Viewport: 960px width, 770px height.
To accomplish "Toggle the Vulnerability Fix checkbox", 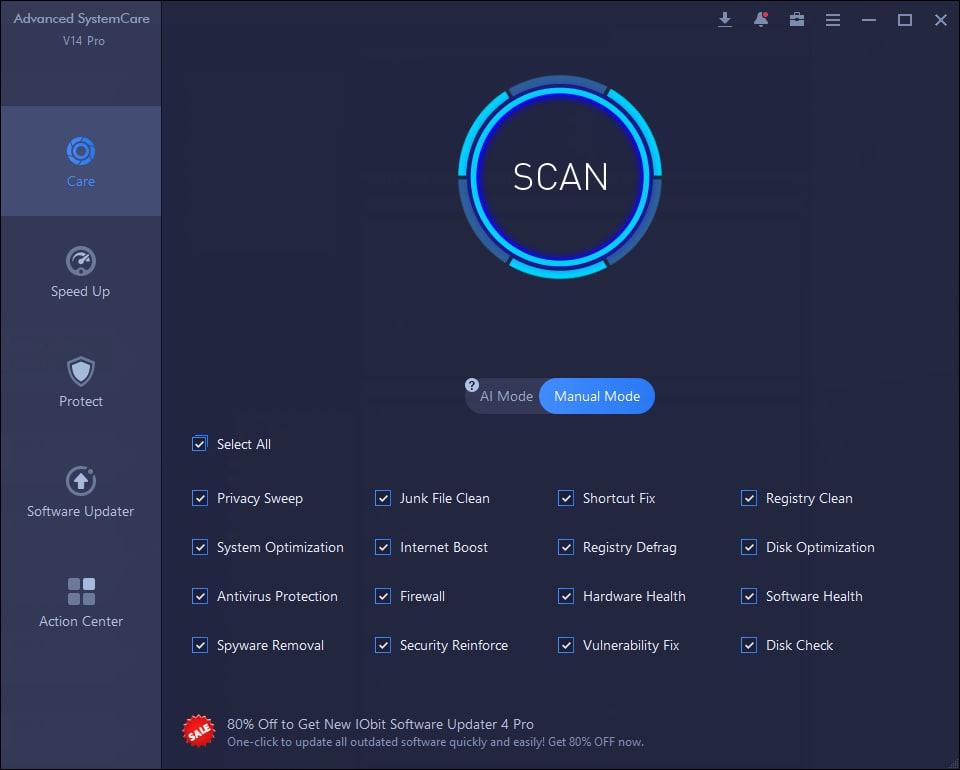I will pyautogui.click(x=566, y=645).
